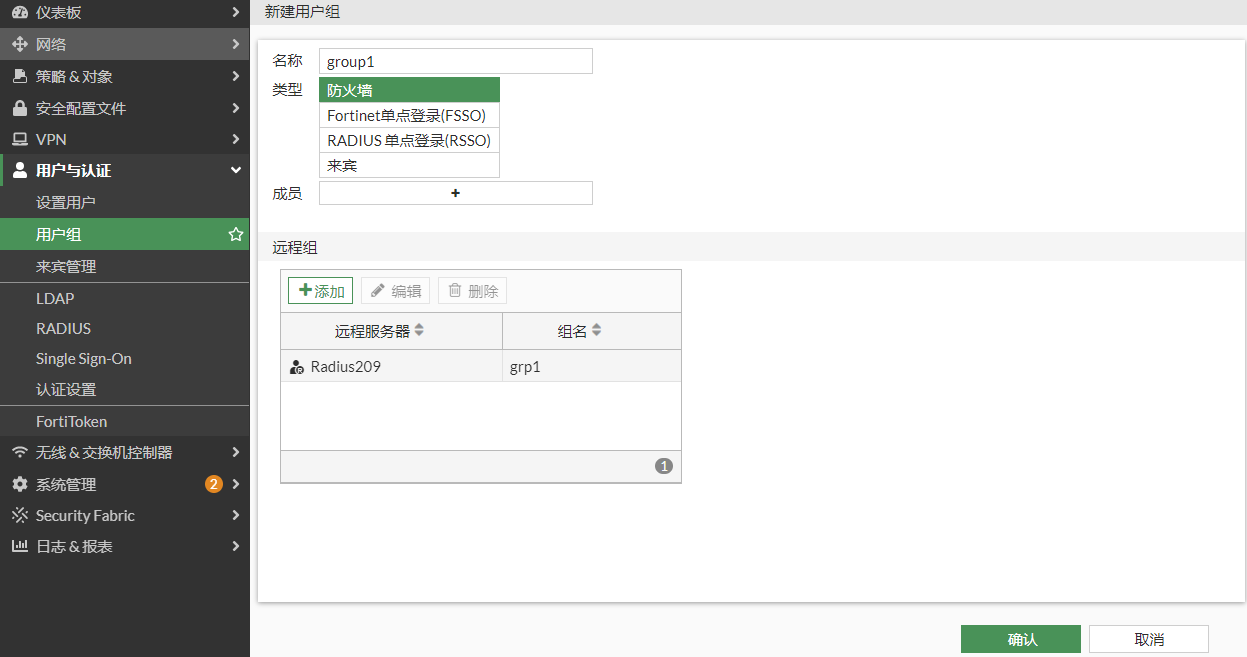
Task: Open the LDAP menu item
Action: (x=55, y=298)
